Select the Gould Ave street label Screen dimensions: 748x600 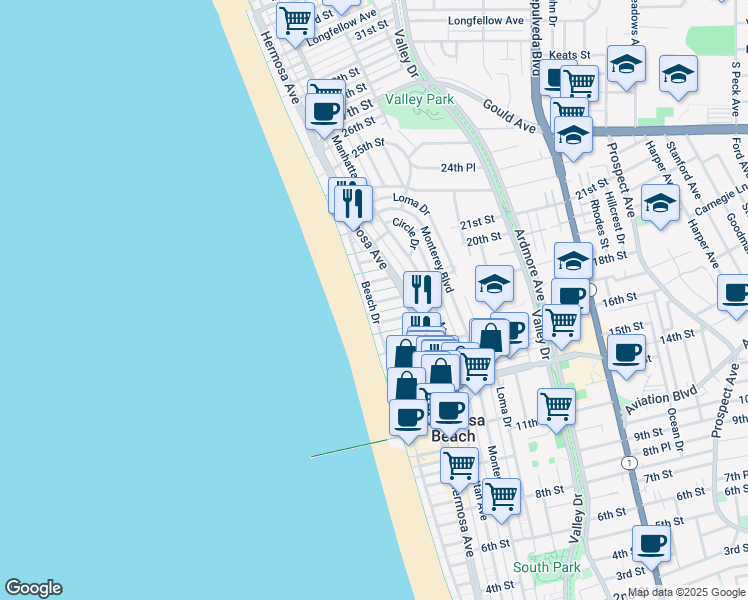point(509,116)
